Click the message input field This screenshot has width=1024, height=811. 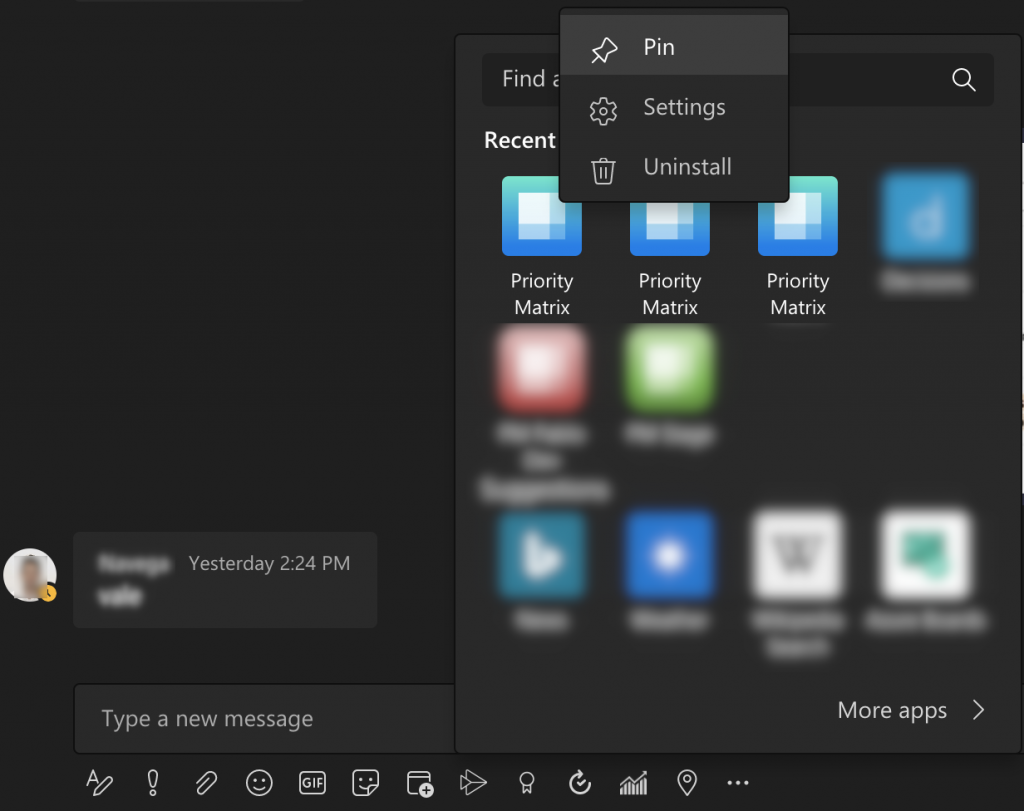(x=263, y=719)
